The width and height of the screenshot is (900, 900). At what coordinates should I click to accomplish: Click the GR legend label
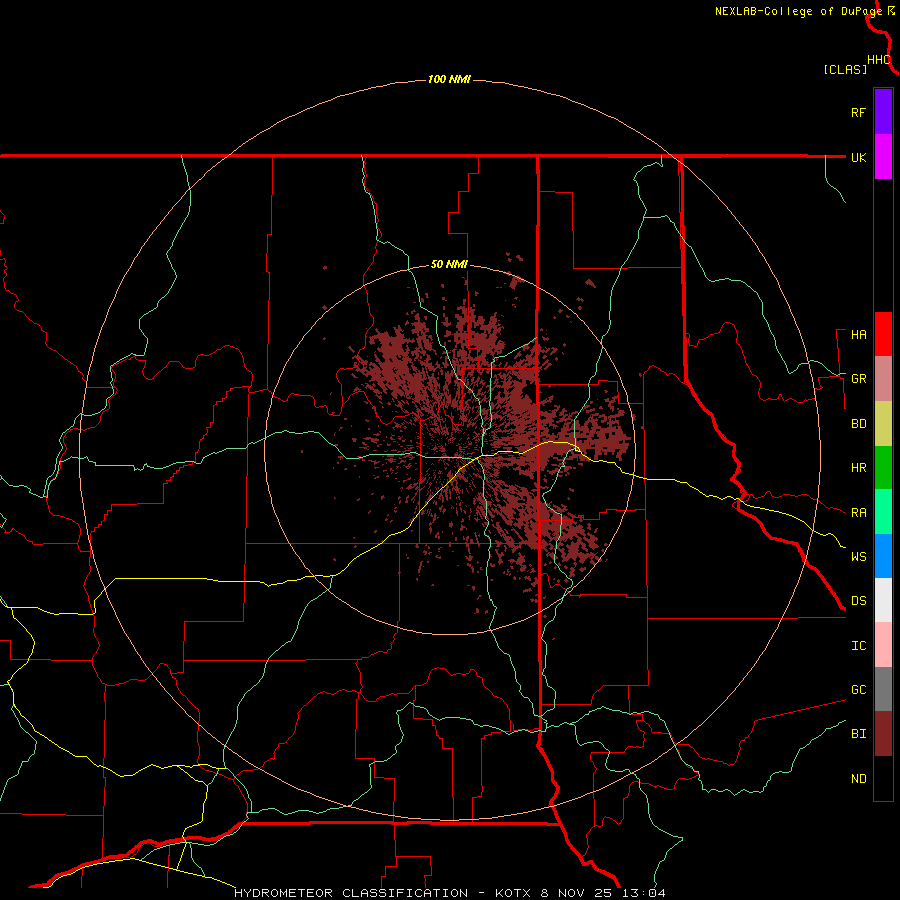(859, 379)
